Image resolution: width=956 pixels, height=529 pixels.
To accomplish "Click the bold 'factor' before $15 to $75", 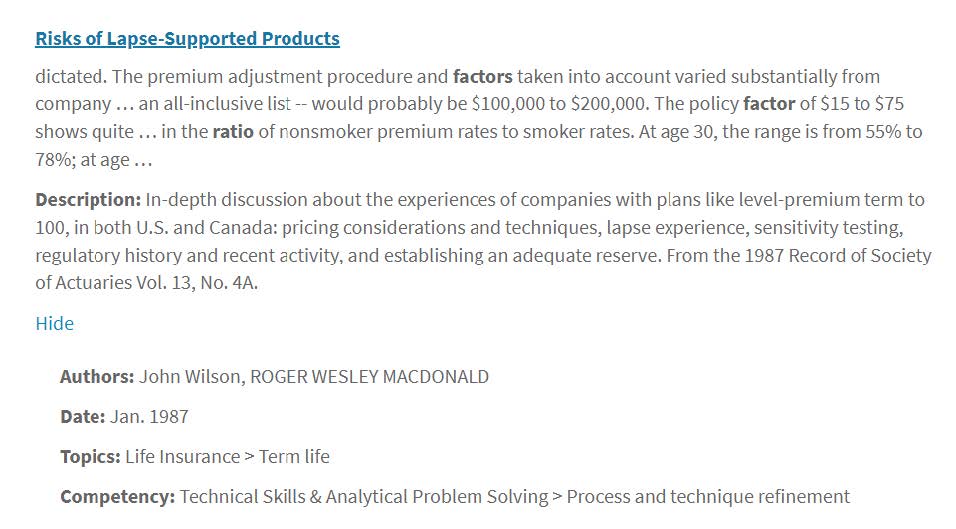I will [769, 104].
